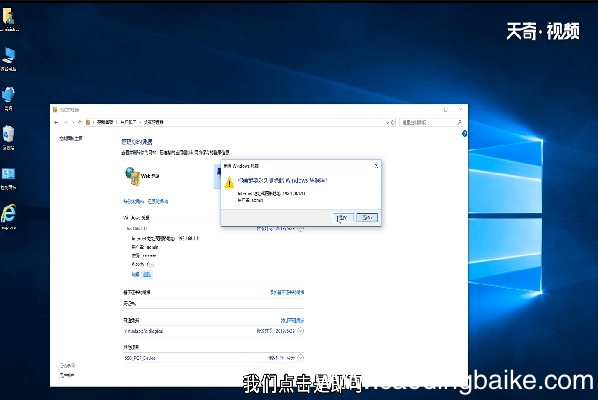
Task: Open User Accounts link at bottom left
Action: pos(67,375)
